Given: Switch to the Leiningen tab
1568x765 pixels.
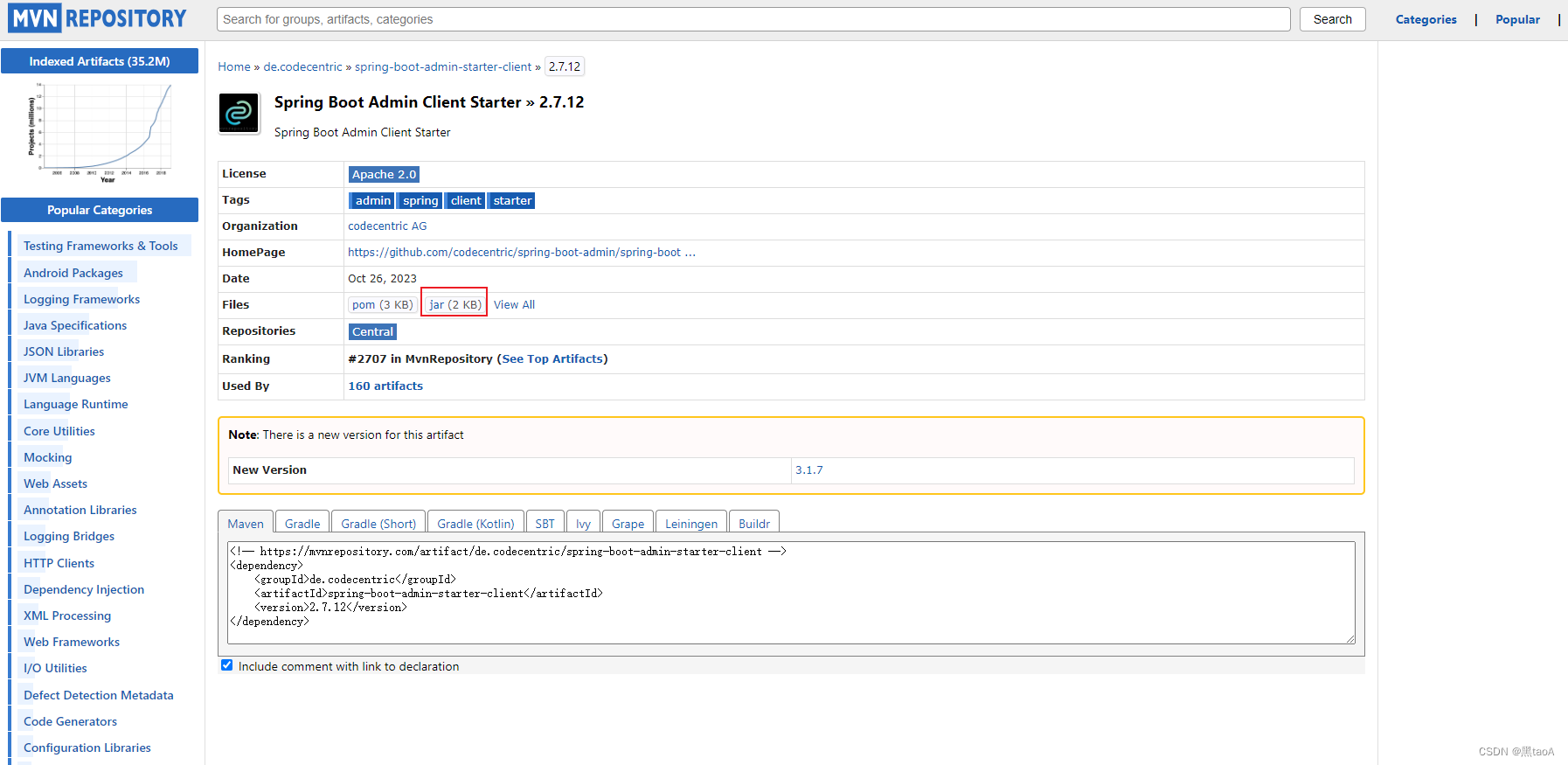Looking at the screenshot, I should click(690, 523).
